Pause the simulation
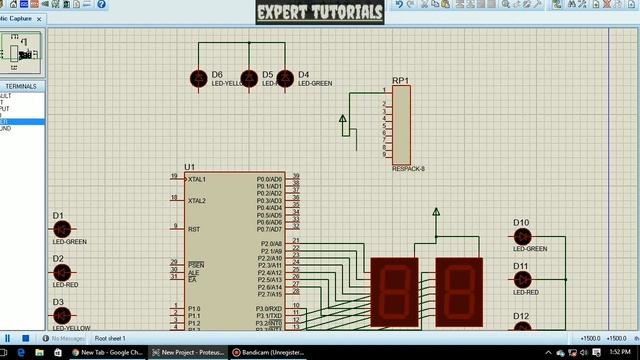This screenshot has width=640, height=360. tap(7, 338)
